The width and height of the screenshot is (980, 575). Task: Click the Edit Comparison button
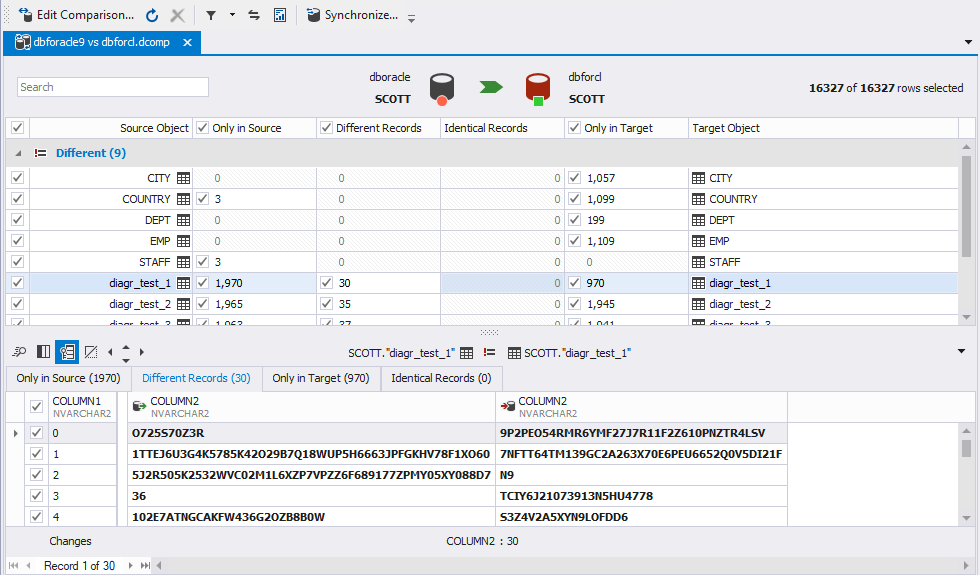76,15
